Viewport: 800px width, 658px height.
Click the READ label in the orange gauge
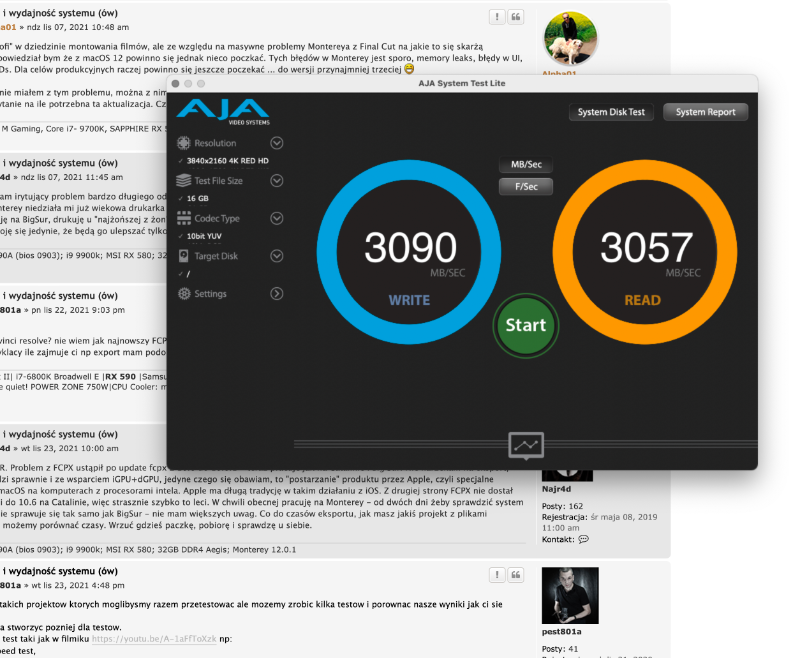click(642, 300)
